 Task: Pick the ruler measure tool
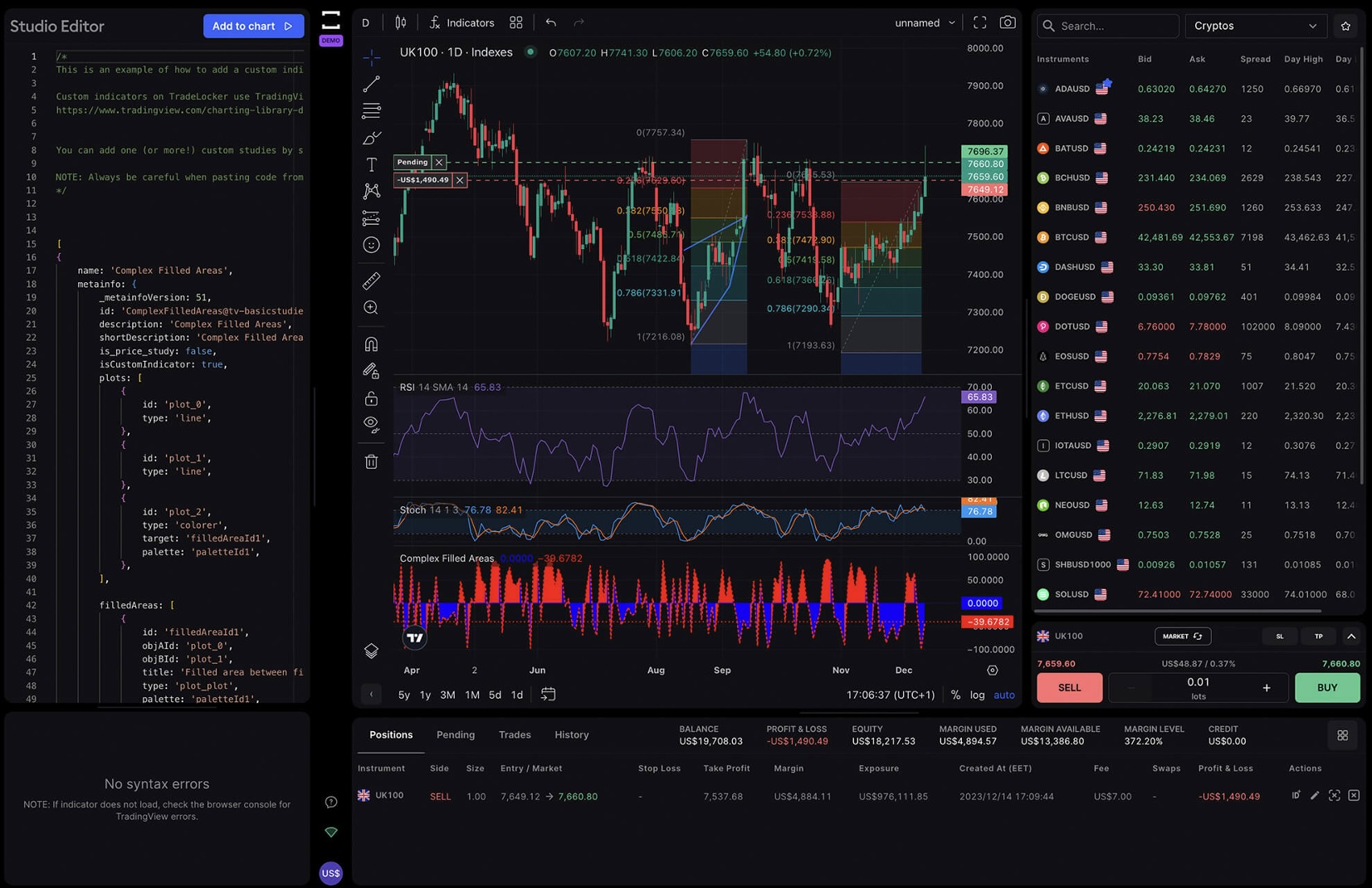371,281
